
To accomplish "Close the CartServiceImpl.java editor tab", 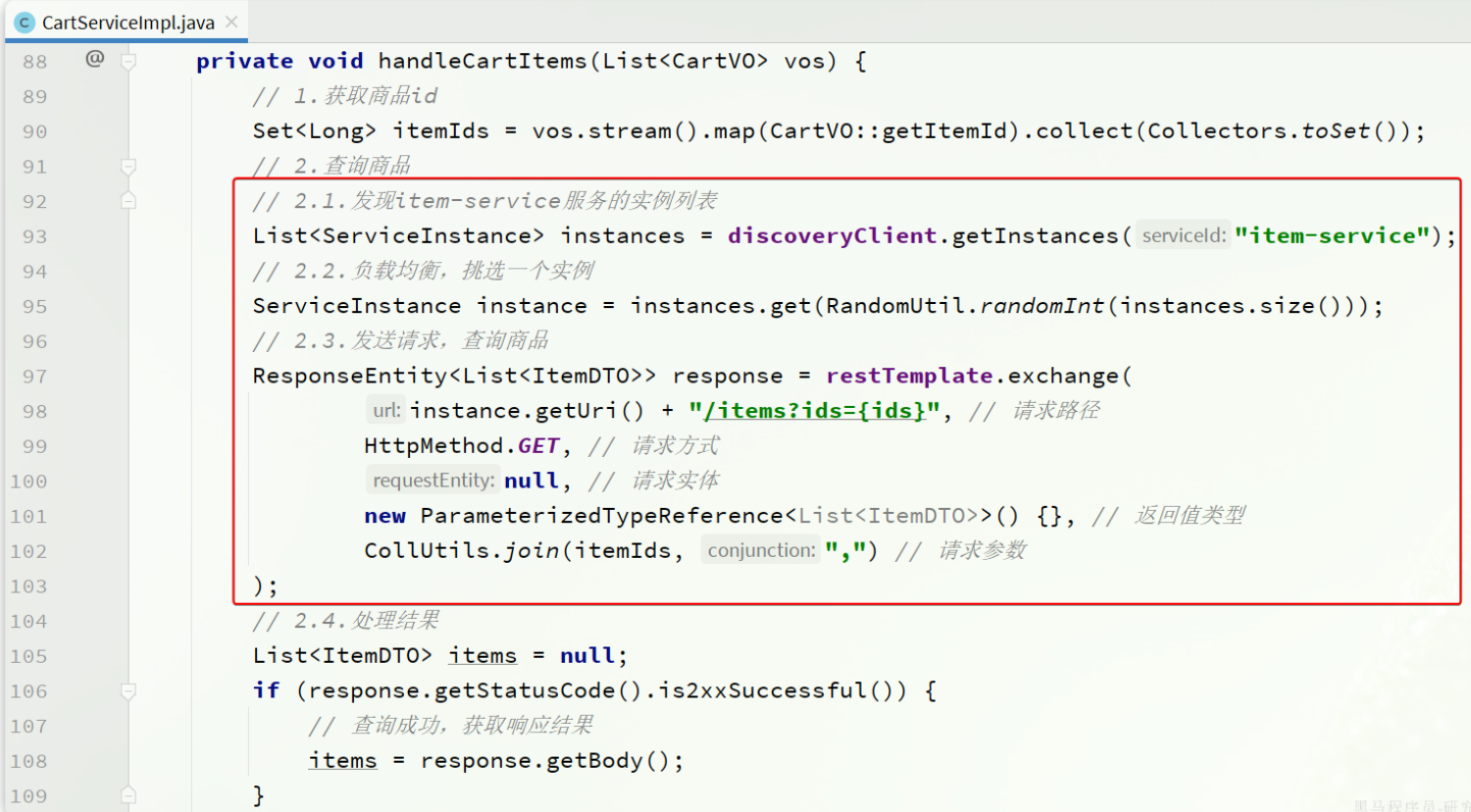I will 231,22.
